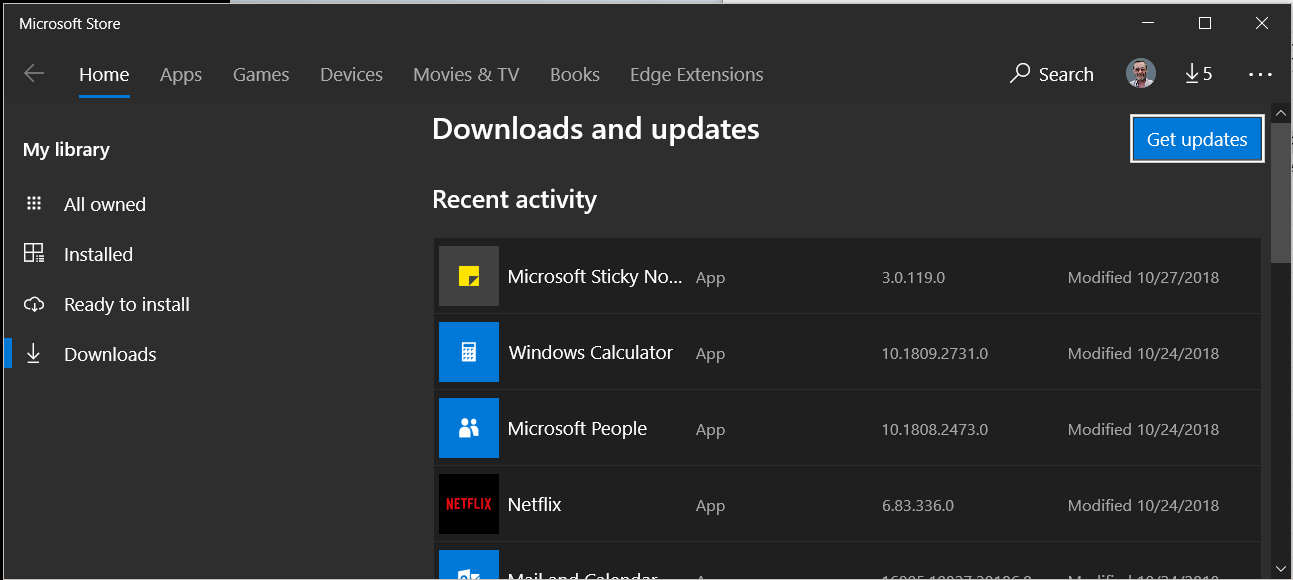Viewport: 1293px width, 580px height.
Task: Click the Downloads and updates heading
Action: [596, 129]
